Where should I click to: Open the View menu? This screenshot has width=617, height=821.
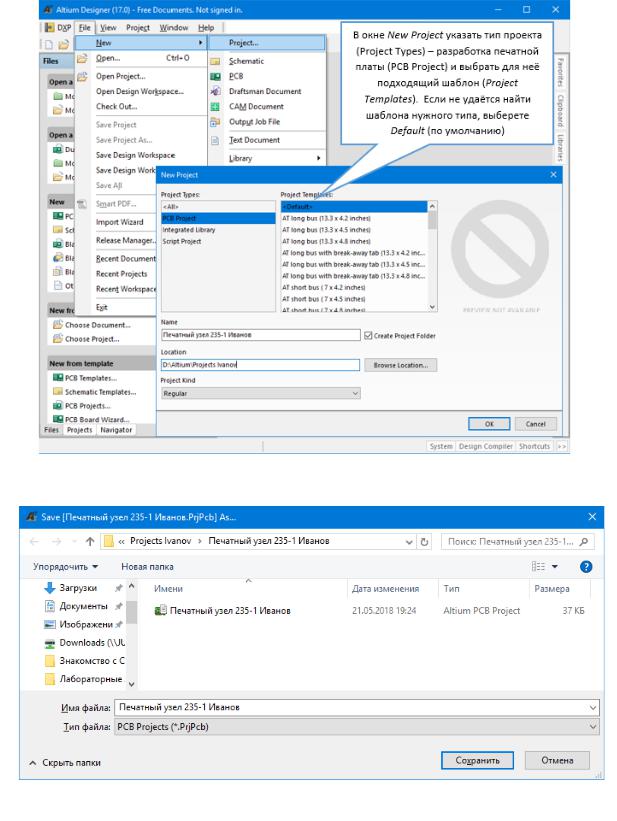pyautogui.click(x=108, y=28)
